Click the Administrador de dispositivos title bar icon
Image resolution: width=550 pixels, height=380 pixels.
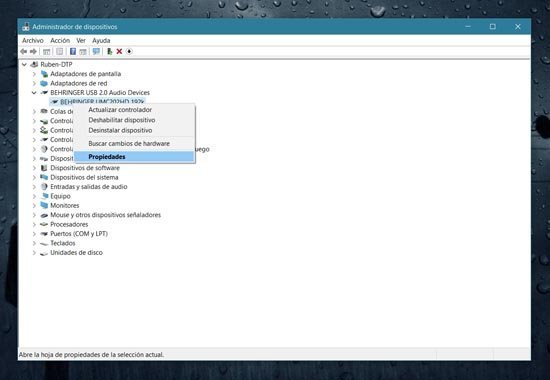click(26, 27)
